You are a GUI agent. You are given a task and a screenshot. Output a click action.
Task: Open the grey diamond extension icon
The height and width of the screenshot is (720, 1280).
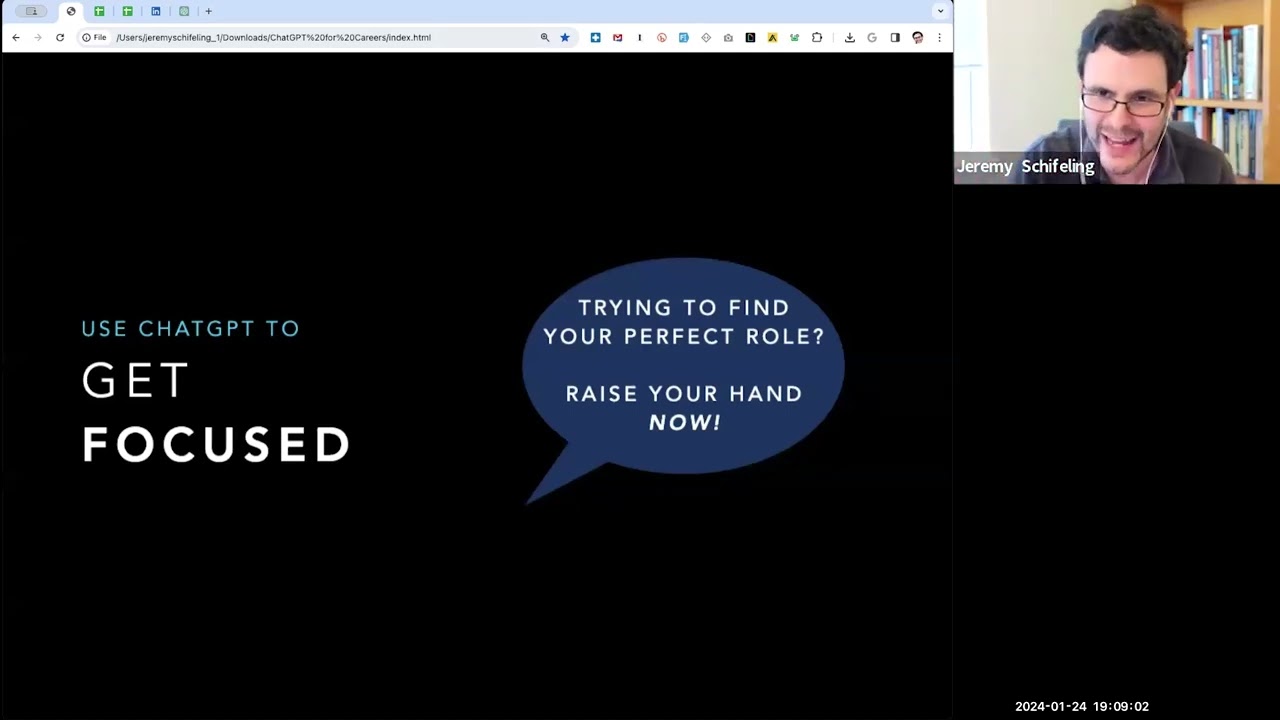pos(706,37)
